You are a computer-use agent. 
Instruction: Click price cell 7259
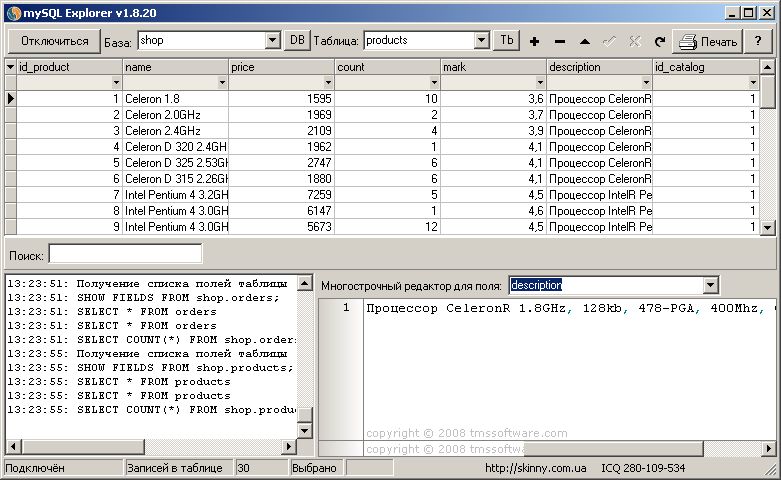282,195
